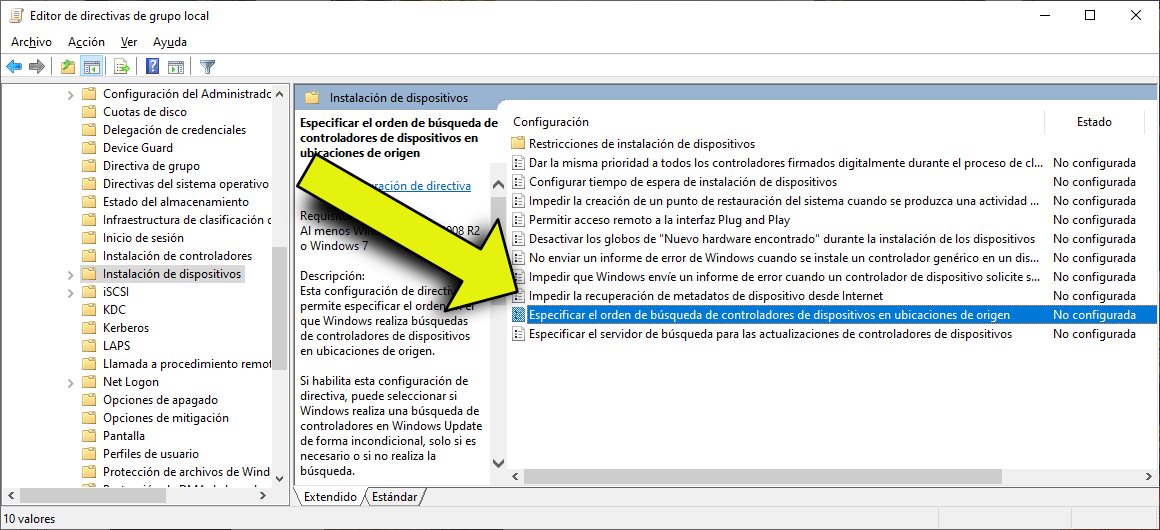
Task: Click the folder icon next to Device Guard
Action: click(90, 147)
